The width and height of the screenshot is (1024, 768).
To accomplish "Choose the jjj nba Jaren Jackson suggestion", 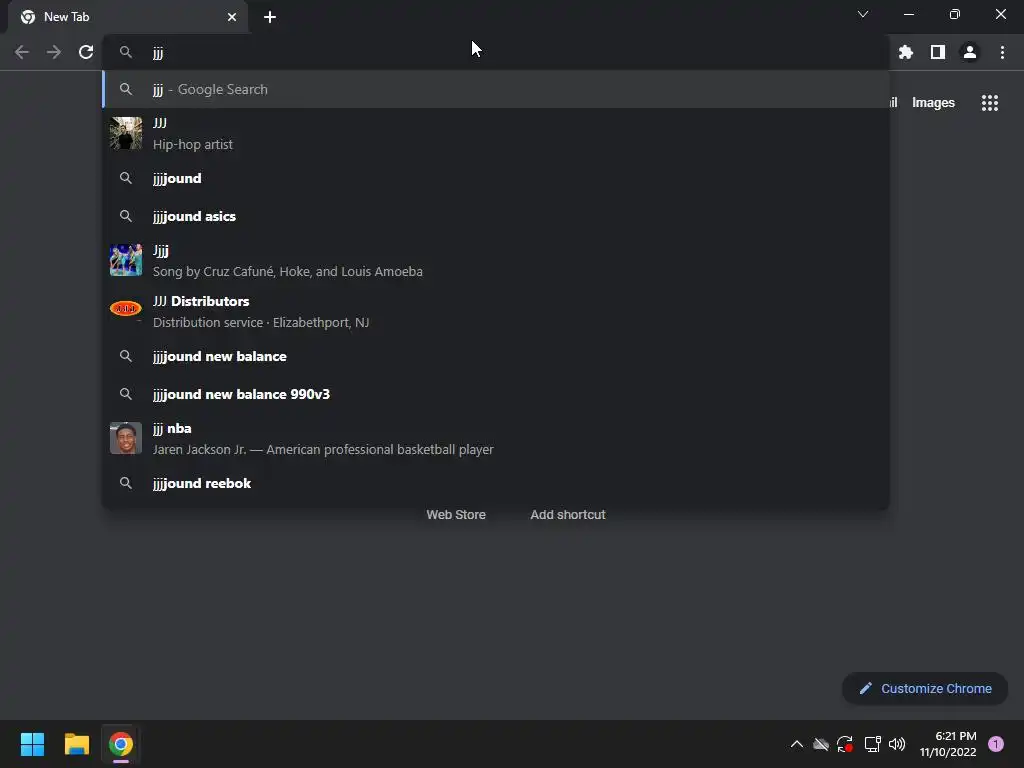I will click(496, 439).
